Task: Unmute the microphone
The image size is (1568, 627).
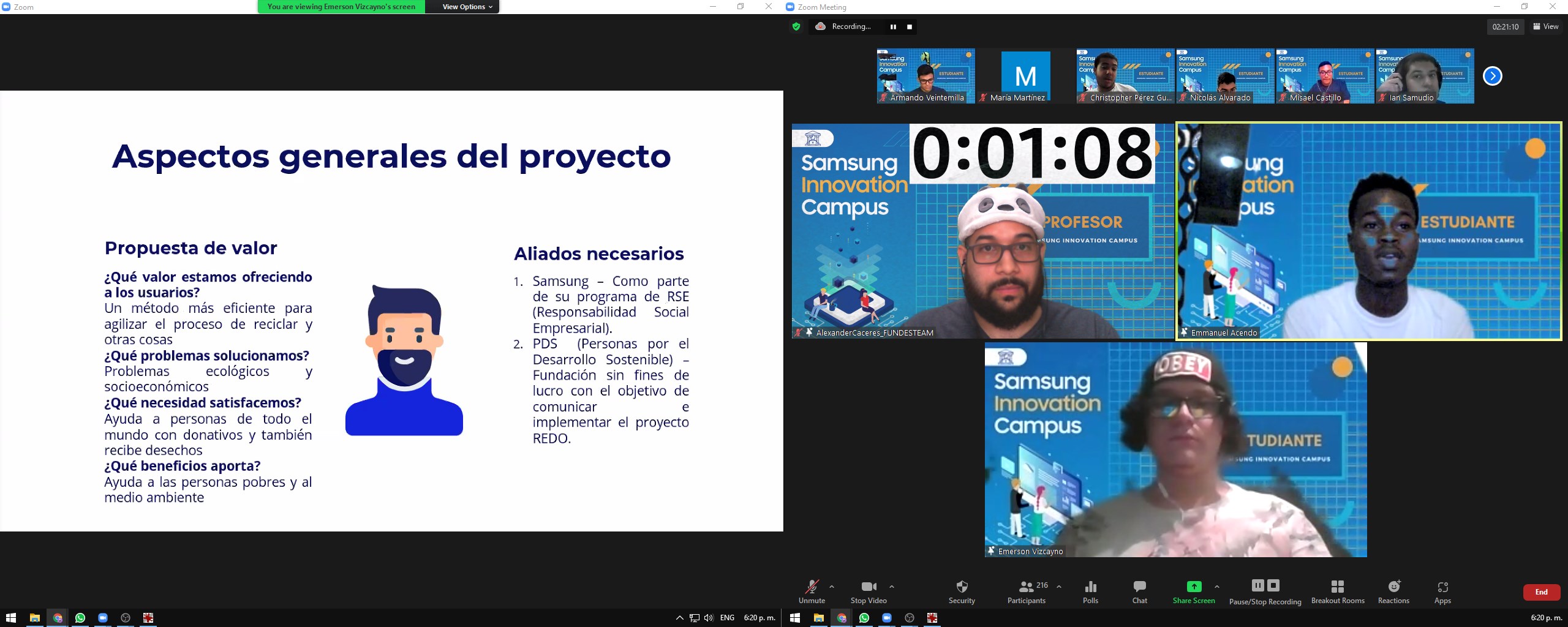Action: [812, 587]
